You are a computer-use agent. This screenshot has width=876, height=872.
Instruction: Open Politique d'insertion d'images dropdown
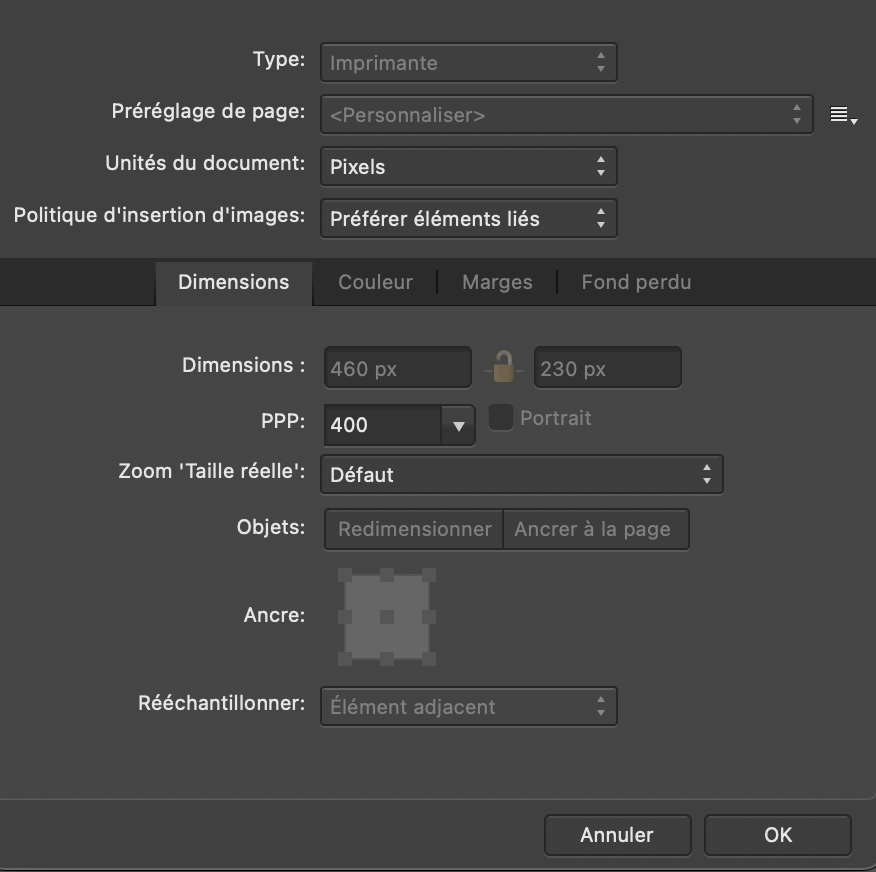pyautogui.click(x=469, y=218)
